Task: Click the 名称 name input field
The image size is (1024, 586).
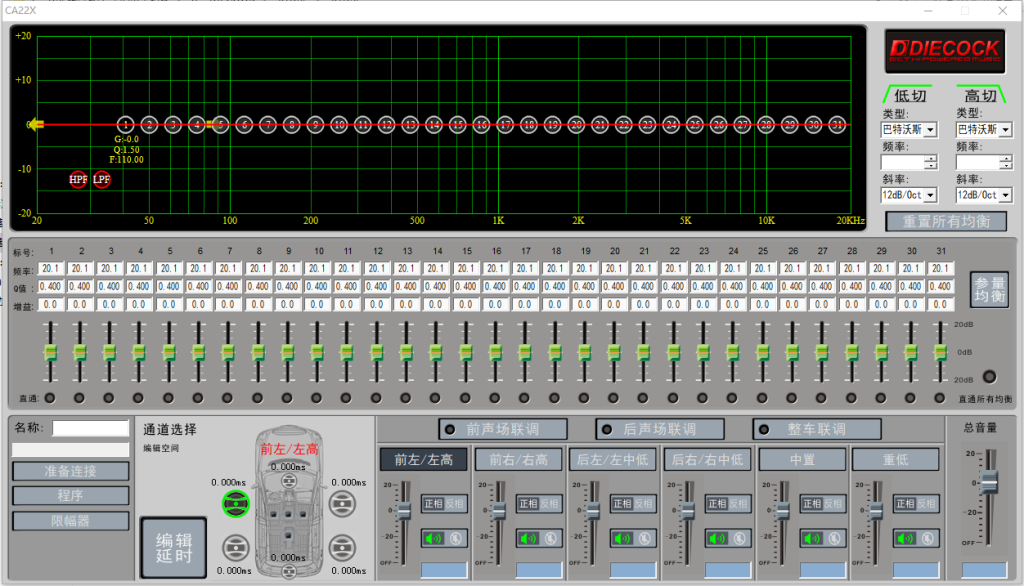Action: point(90,428)
